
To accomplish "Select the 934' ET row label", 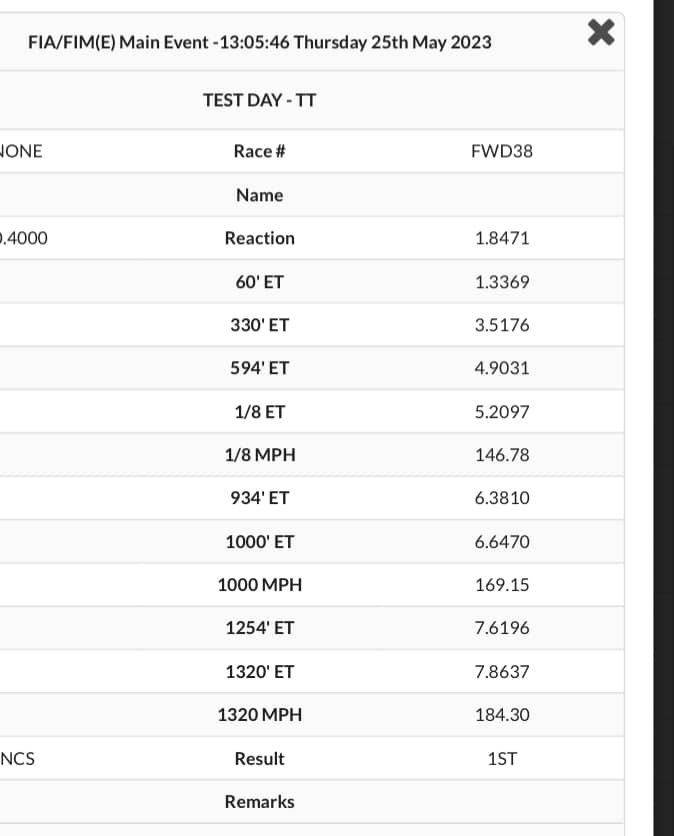I will [x=260, y=498].
